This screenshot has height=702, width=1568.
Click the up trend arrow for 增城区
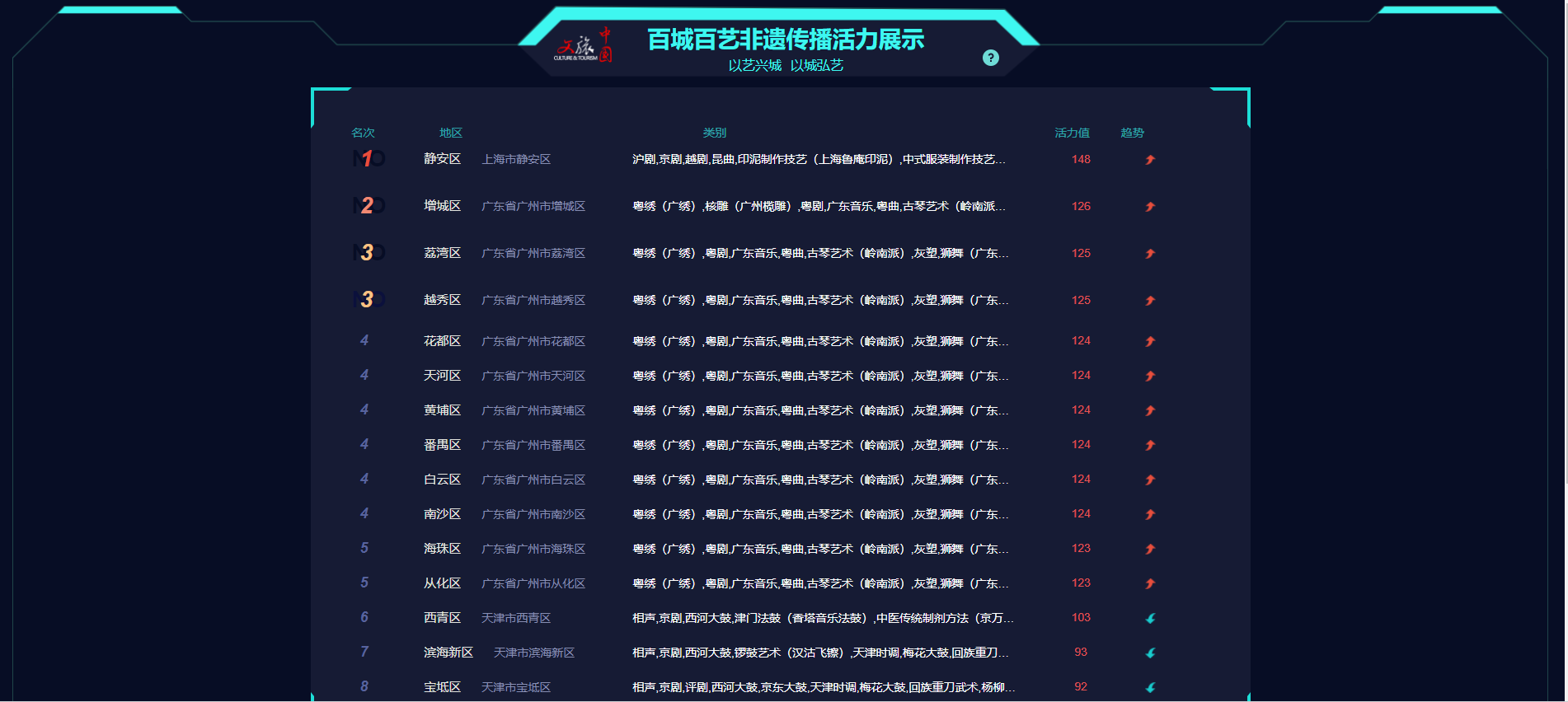click(1150, 206)
